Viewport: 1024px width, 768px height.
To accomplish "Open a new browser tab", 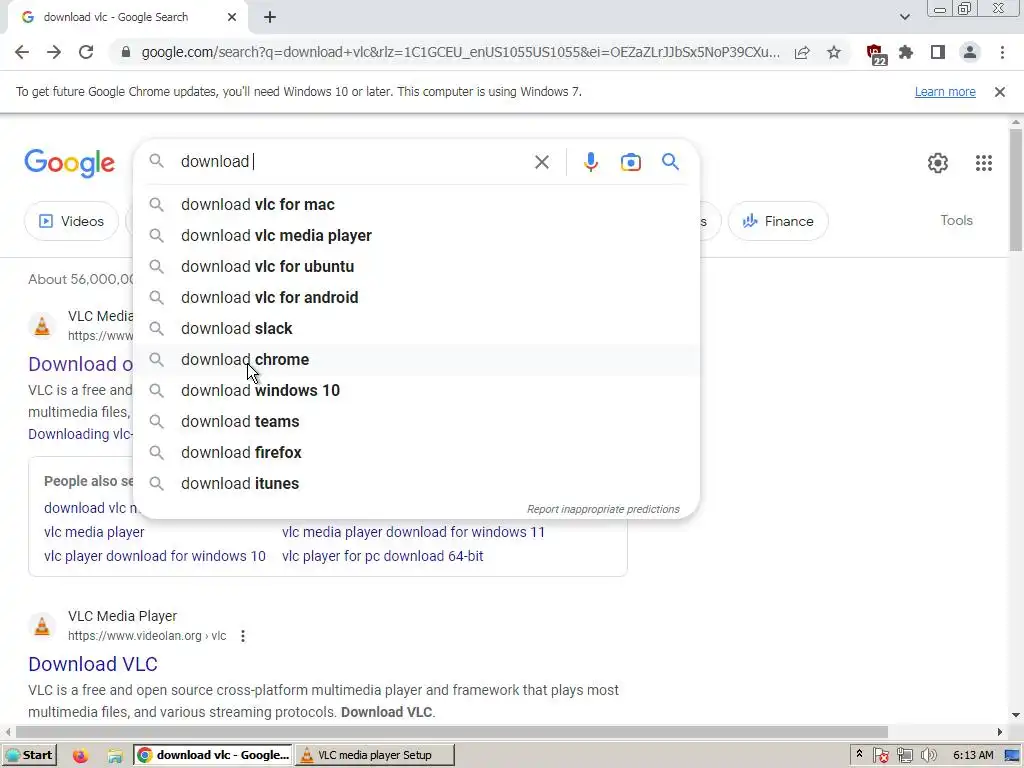I will click(270, 17).
